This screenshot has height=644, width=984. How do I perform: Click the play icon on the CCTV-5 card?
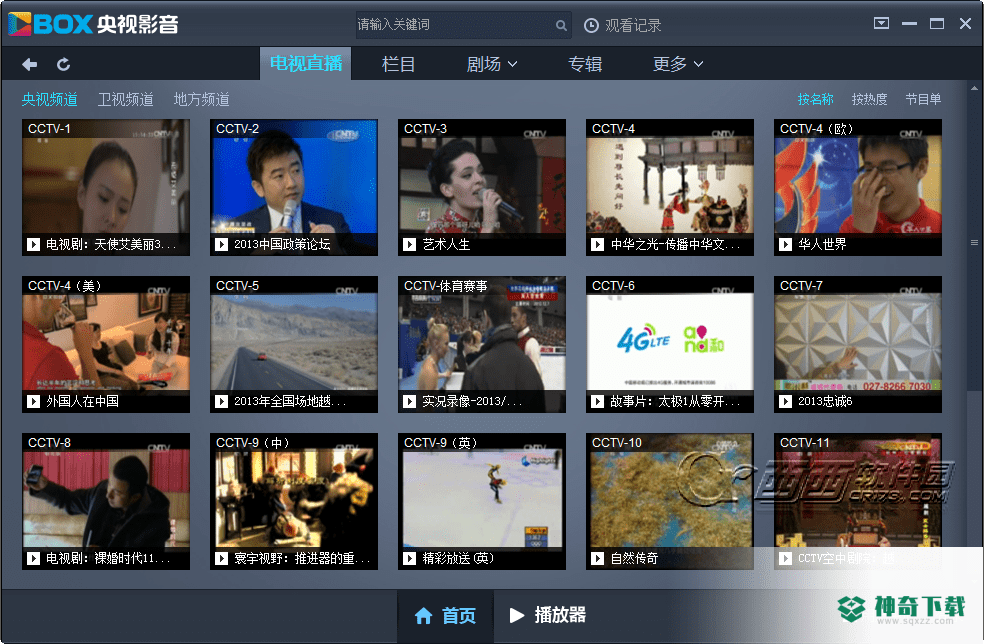pos(222,401)
